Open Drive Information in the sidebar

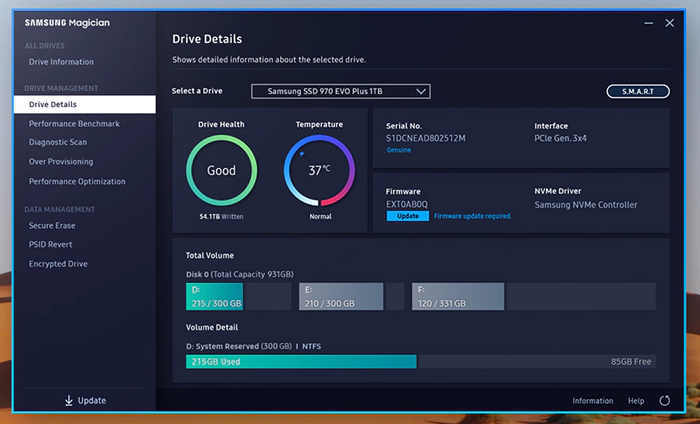[61, 62]
